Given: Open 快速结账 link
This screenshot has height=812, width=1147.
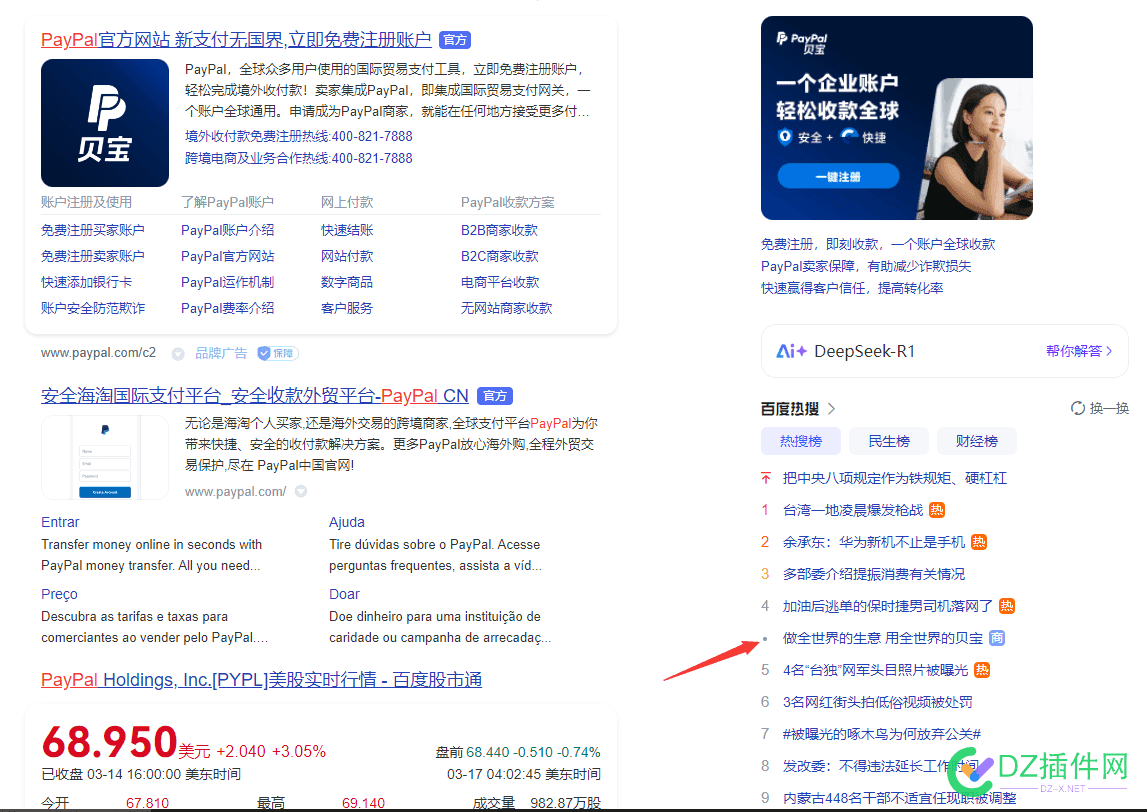Looking at the screenshot, I should click(347, 230).
